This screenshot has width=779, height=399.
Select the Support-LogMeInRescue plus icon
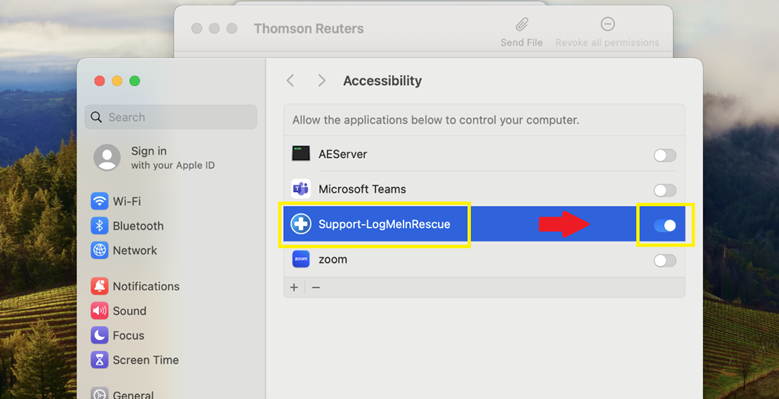[301, 224]
